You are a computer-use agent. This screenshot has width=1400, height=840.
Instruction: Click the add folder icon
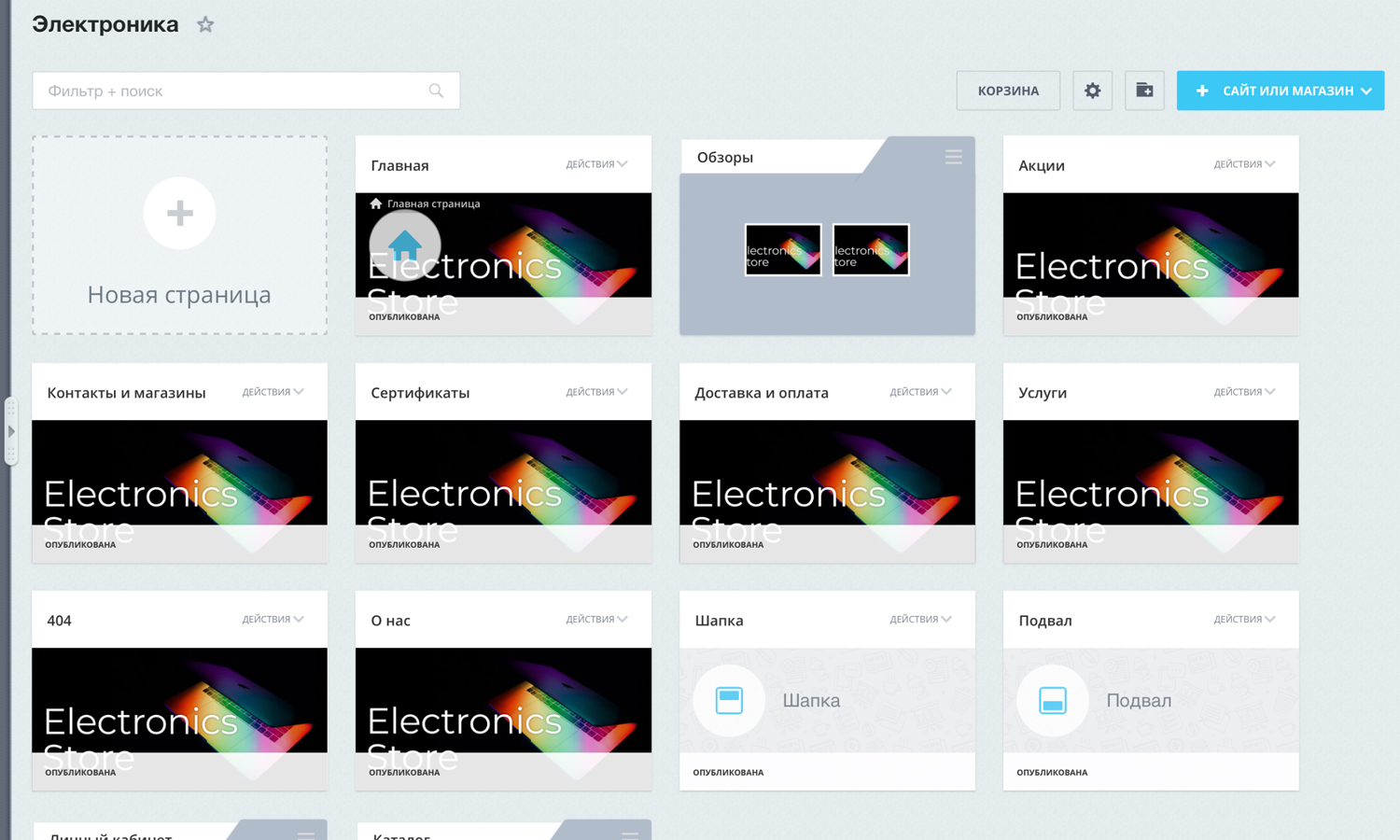click(1144, 91)
